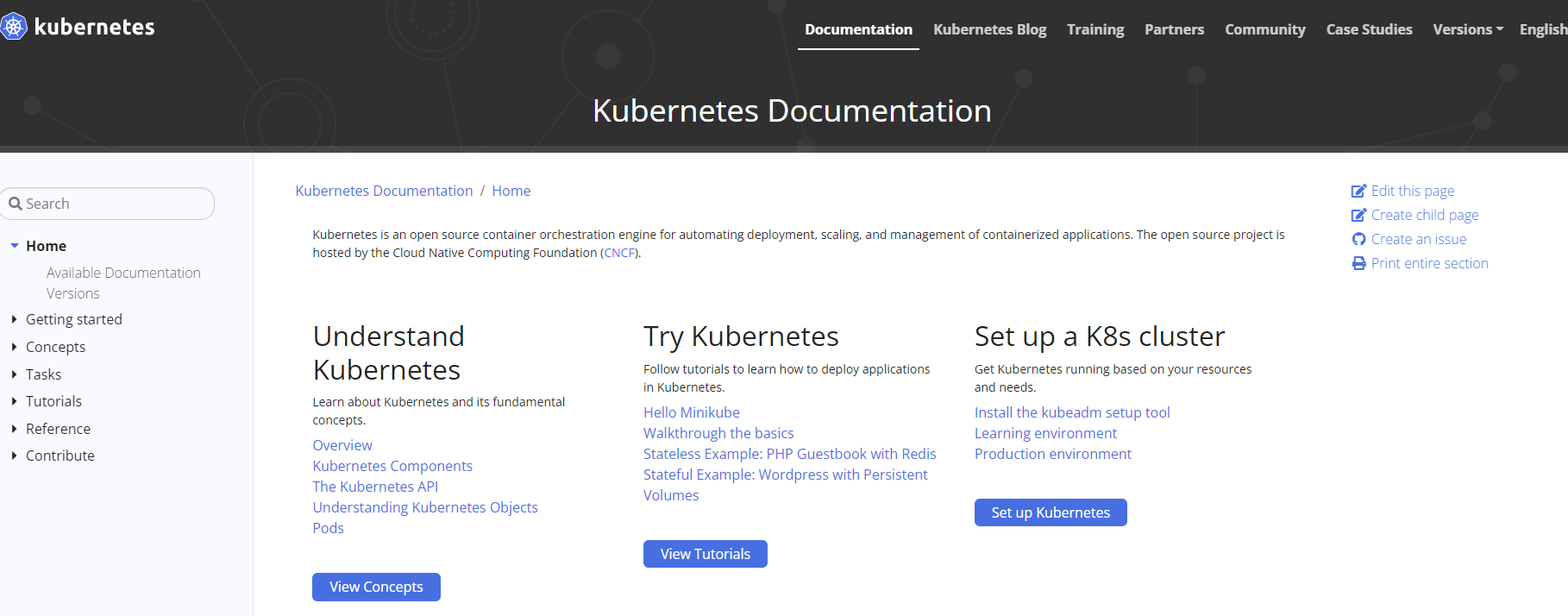Open the Pods link

click(x=328, y=528)
